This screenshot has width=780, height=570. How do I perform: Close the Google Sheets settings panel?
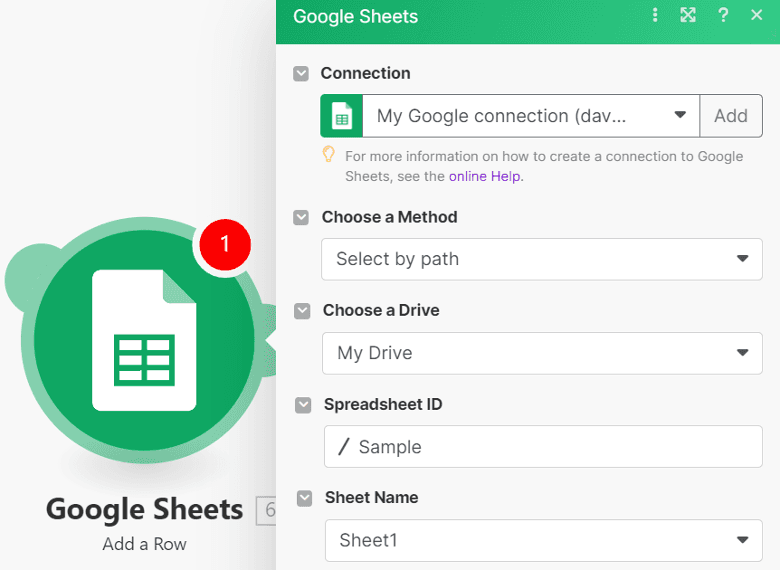(x=756, y=15)
